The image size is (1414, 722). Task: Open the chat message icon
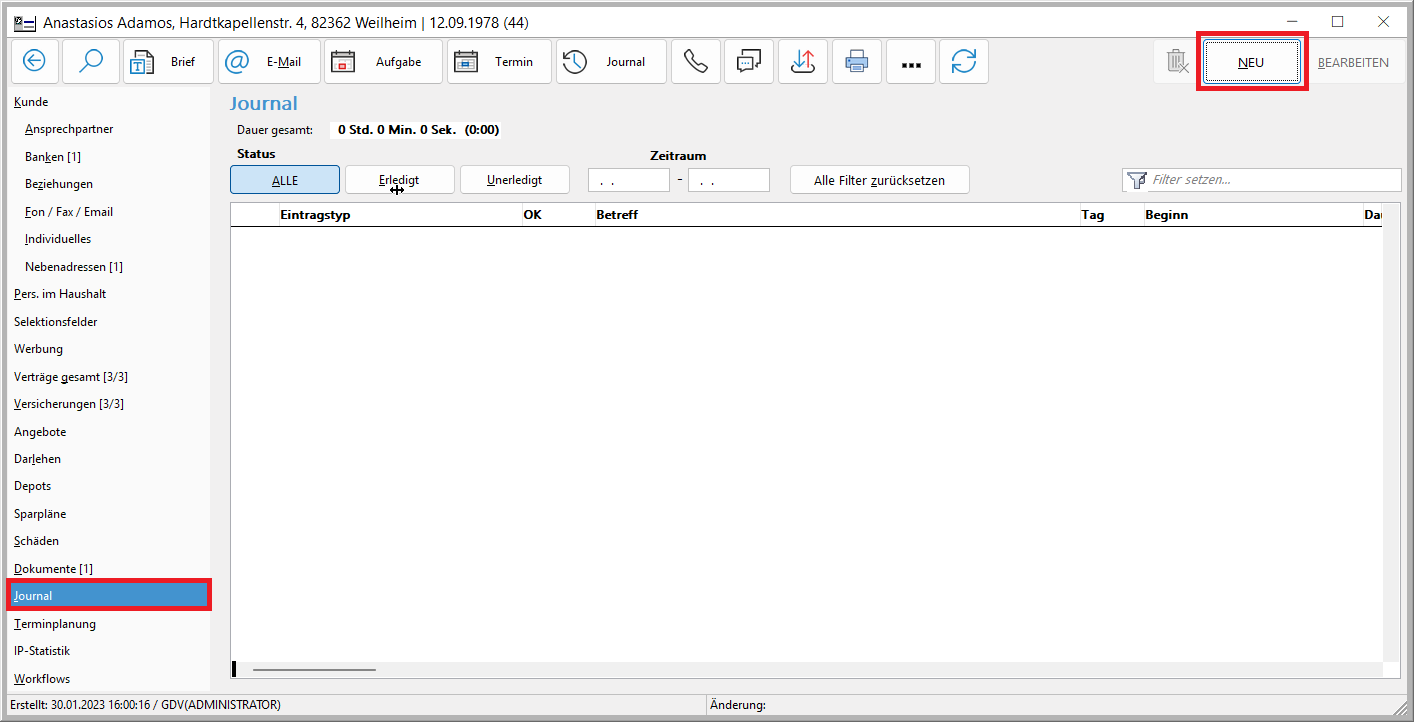pos(749,62)
